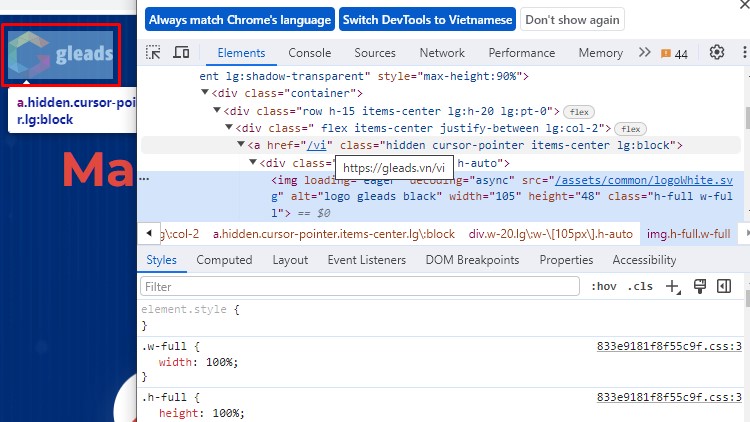Open DevTools settings gear
750x422 pixels.
tap(717, 52)
